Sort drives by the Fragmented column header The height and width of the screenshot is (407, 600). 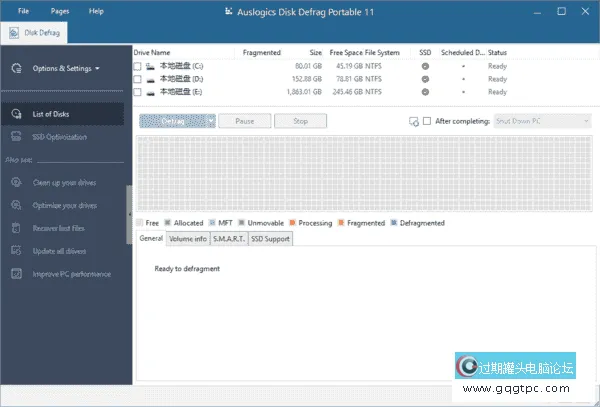coord(262,52)
